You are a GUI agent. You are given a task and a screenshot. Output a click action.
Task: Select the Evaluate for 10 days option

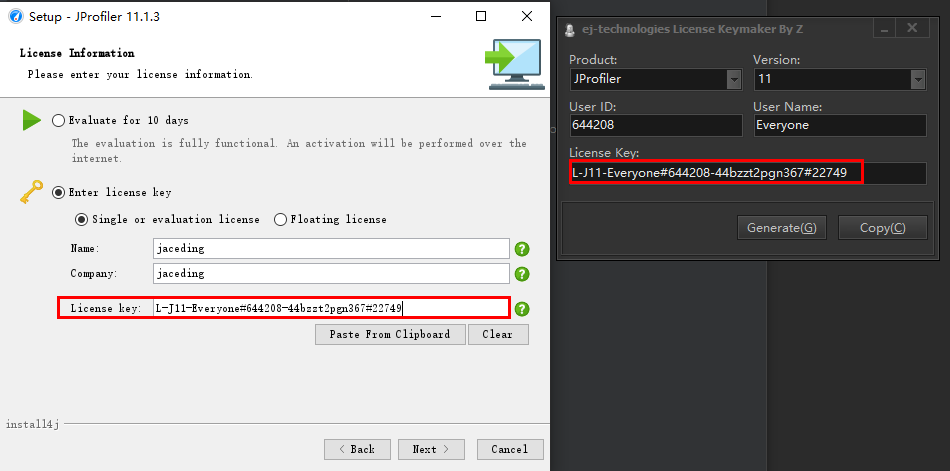58,120
